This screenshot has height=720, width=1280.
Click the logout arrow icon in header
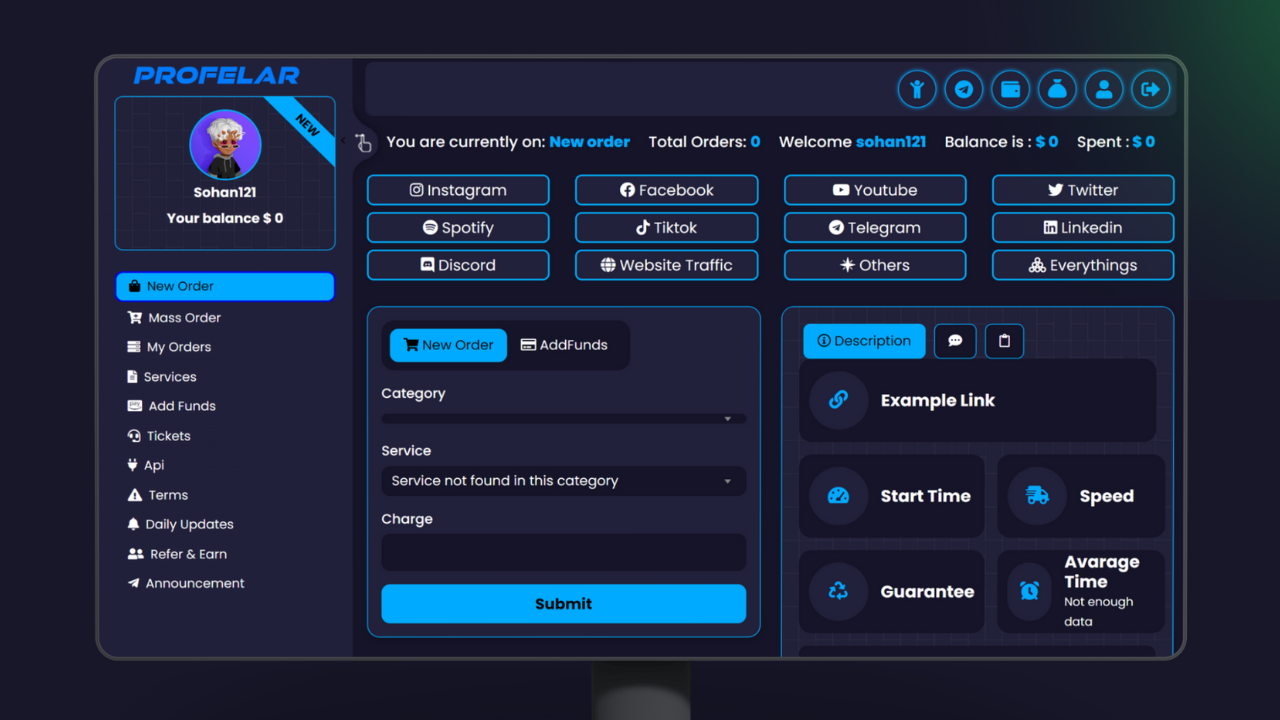pos(1151,89)
